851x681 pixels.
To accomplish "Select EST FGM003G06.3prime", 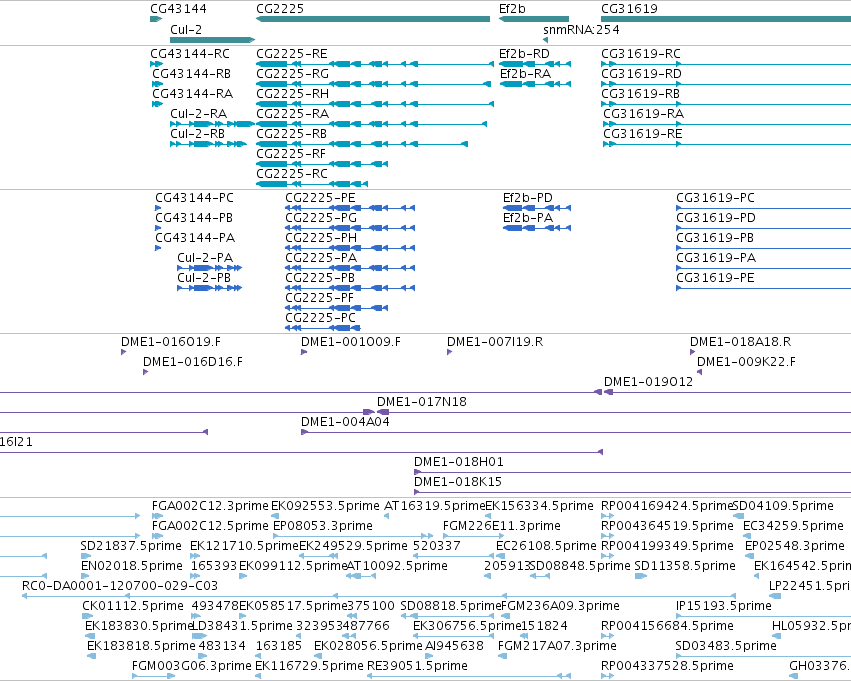I will coord(154,677).
